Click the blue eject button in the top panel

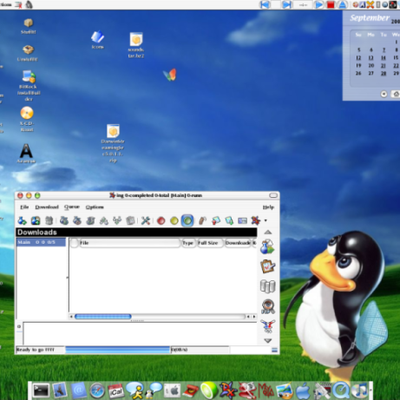(342, 5)
